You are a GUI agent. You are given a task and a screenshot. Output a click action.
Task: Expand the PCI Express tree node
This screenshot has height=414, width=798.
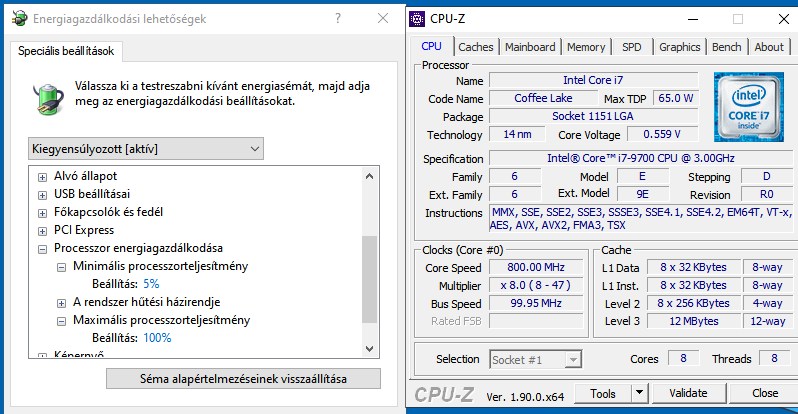(x=43, y=231)
